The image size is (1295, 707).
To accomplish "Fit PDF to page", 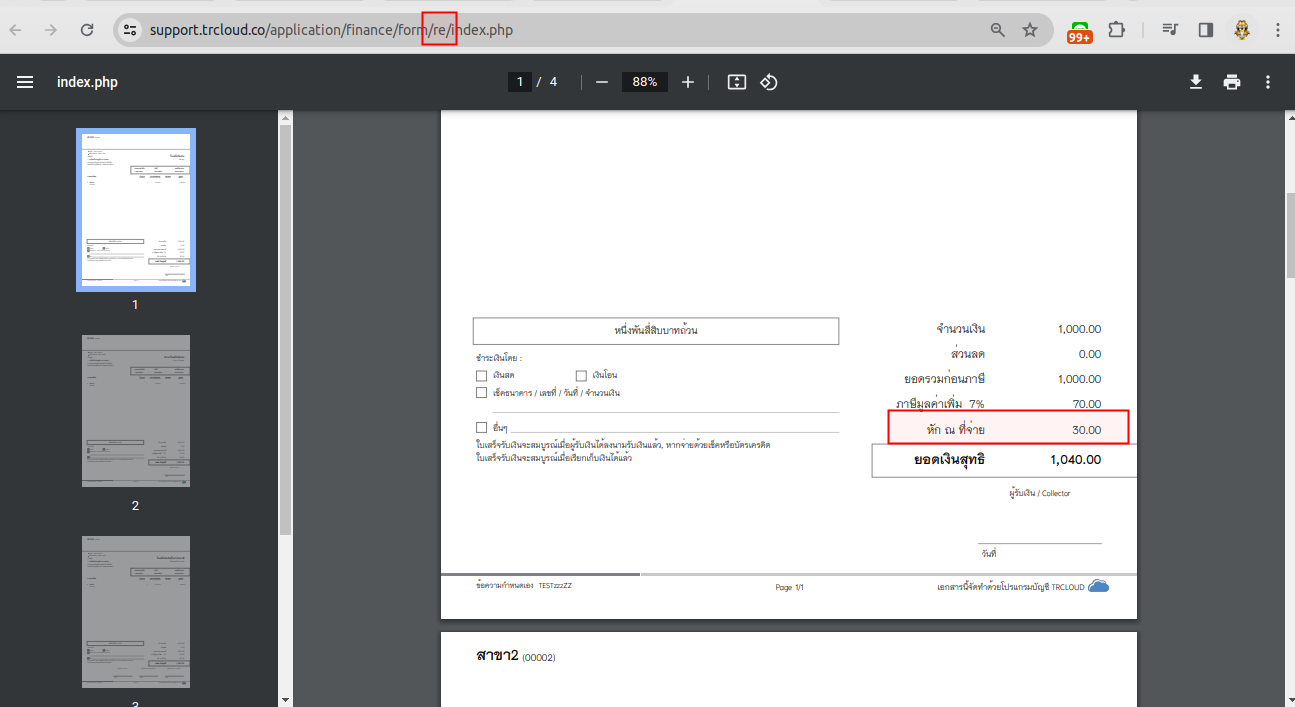I will pyautogui.click(x=737, y=82).
